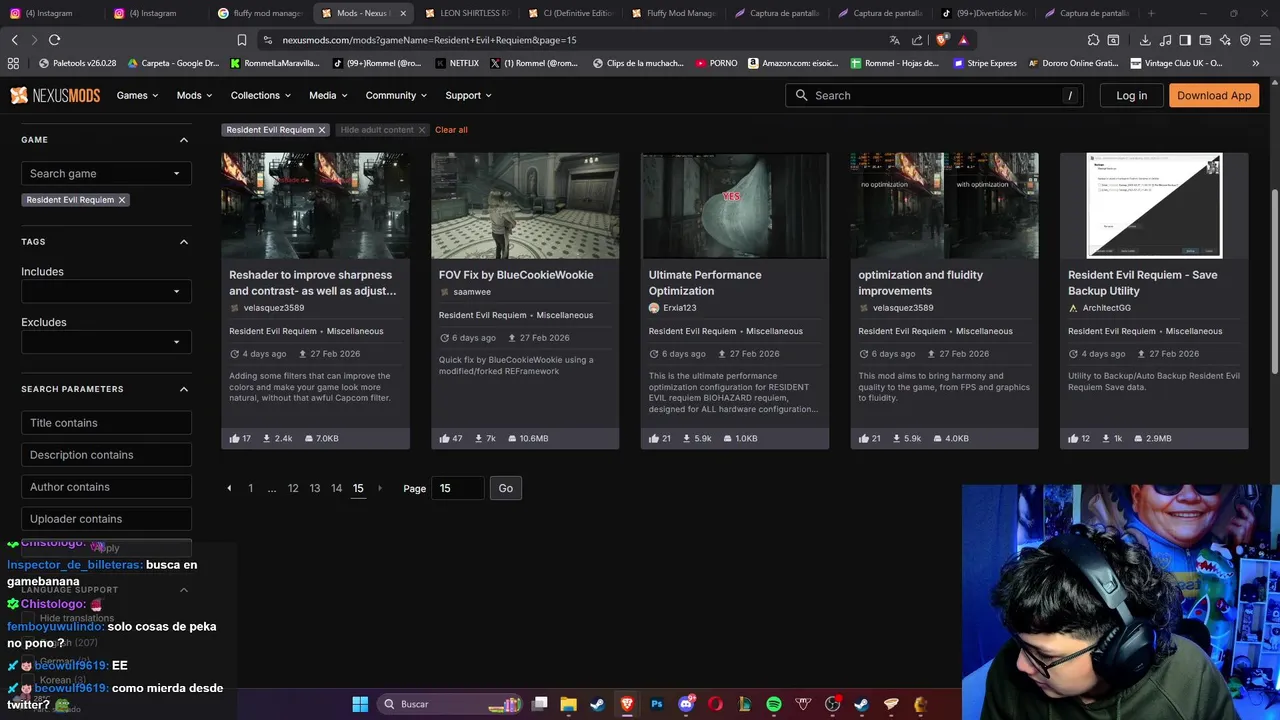Switch to the Fluffy Mod Manager tab
Image resolution: width=1280 pixels, height=720 pixels.
[673, 13]
